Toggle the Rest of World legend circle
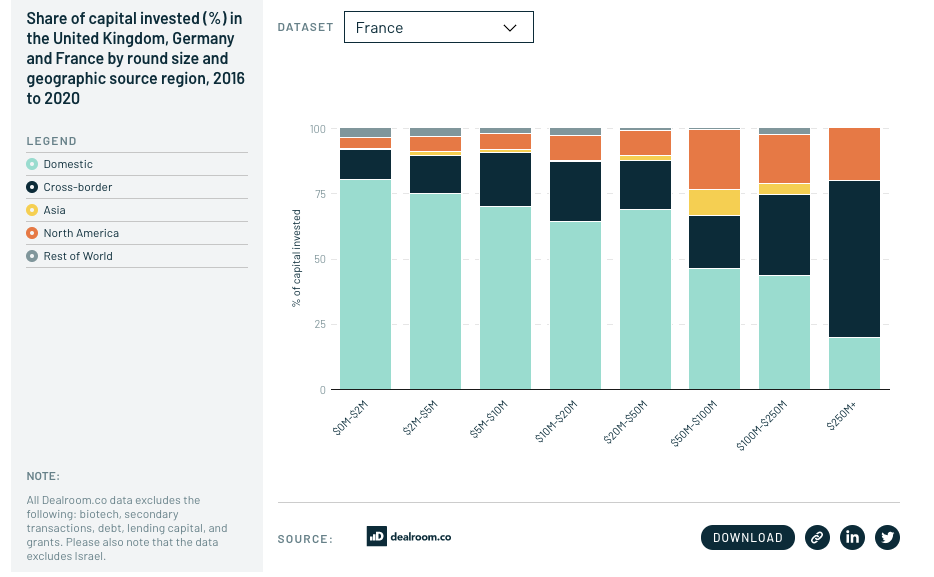This screenshot has height=577, width=934. point(32,256)
